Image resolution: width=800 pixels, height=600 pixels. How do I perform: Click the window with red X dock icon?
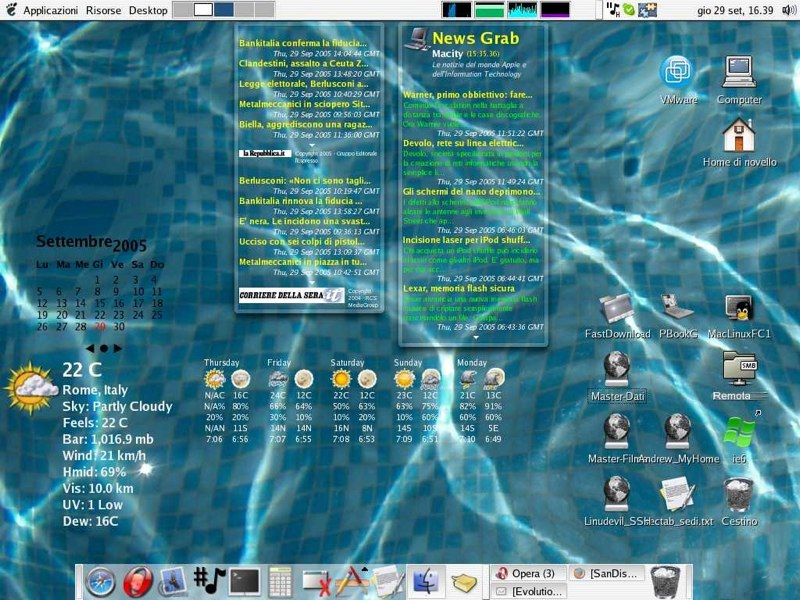coord(316,583)
